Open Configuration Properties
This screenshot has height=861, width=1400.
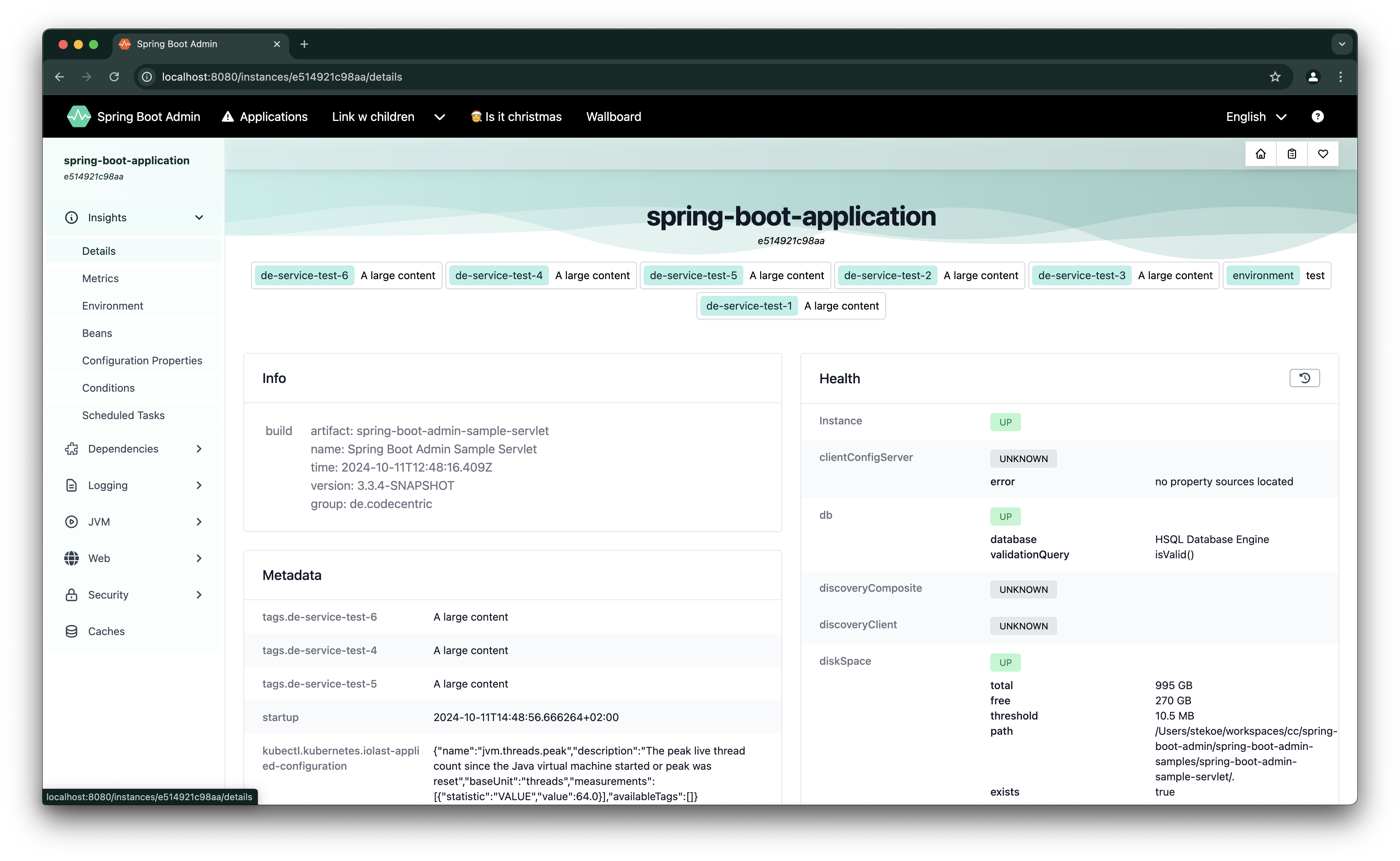142,360
